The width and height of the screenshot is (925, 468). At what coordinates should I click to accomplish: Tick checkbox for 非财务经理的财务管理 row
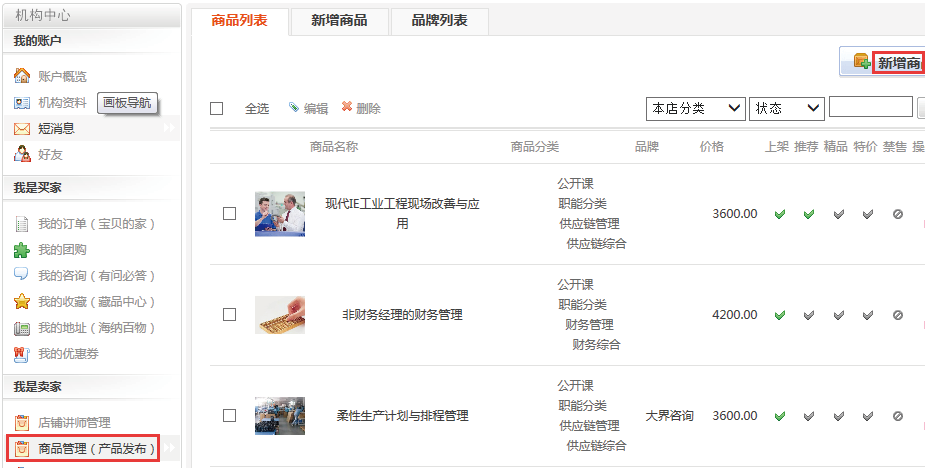229,314
